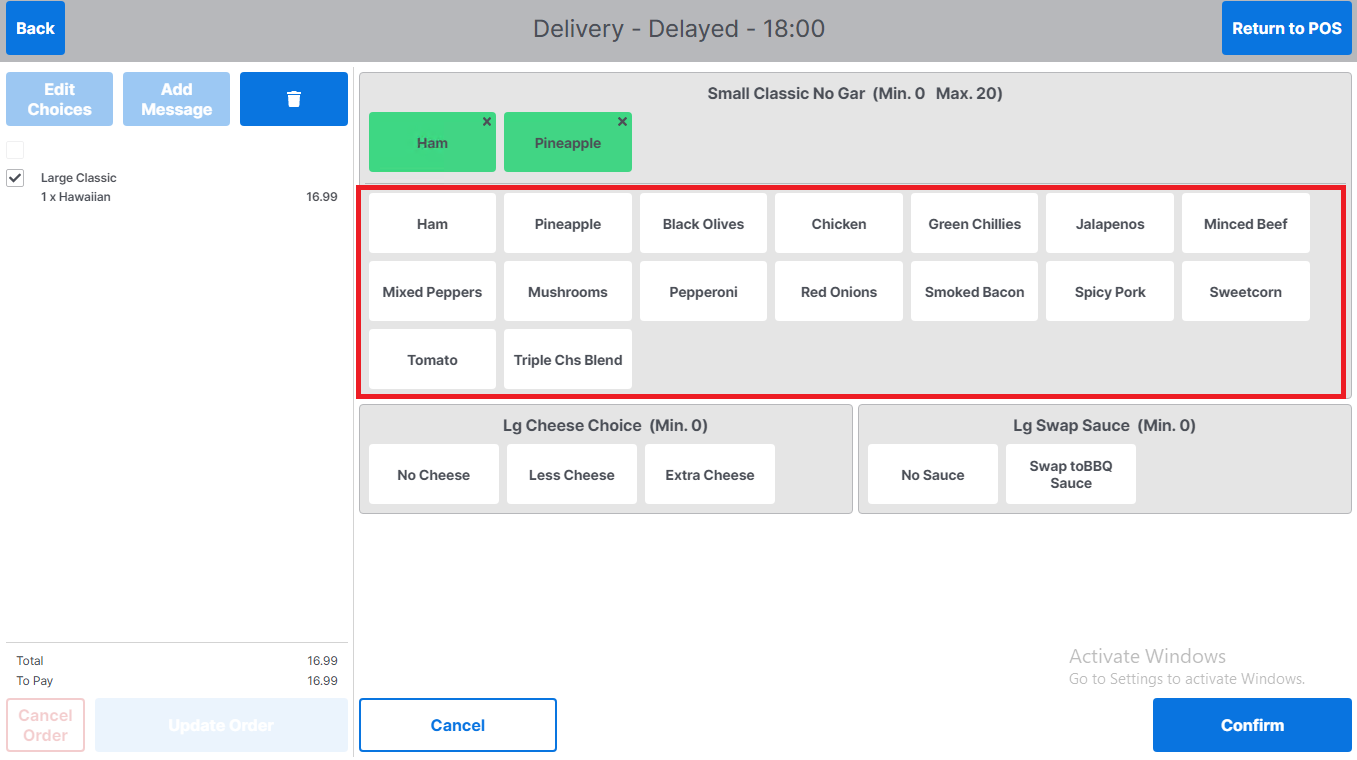The width and height of the screenshot is (1357, 760).
Task: Choose Extra Cheese option
Action: pyautogui.click(x=709, y=475)
